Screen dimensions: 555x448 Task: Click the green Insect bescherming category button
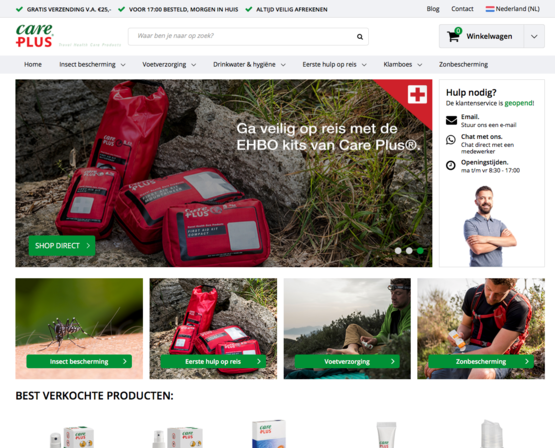(79, 361)
